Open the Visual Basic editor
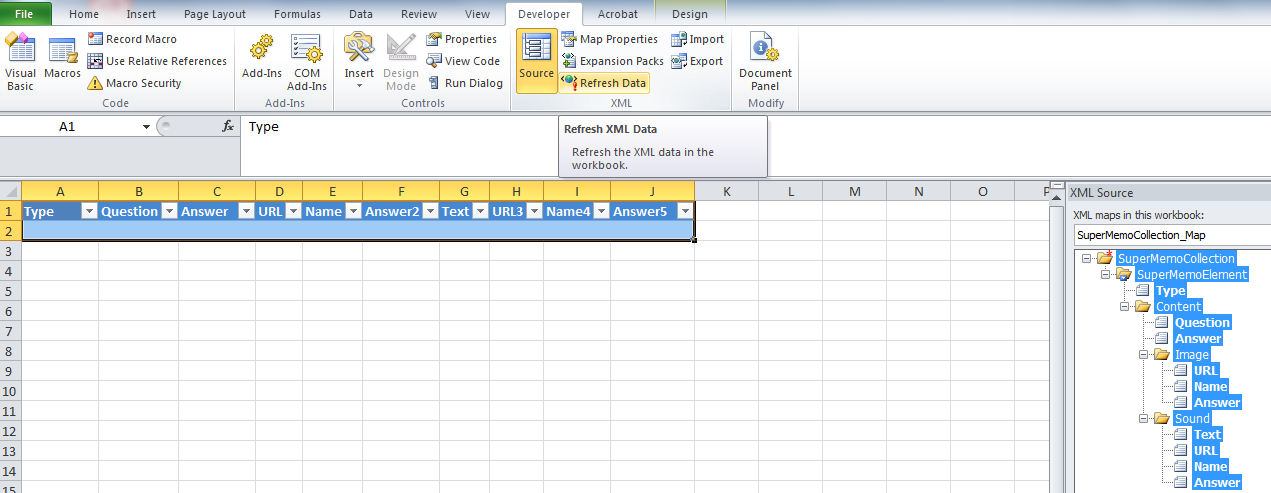 point(20,62)
